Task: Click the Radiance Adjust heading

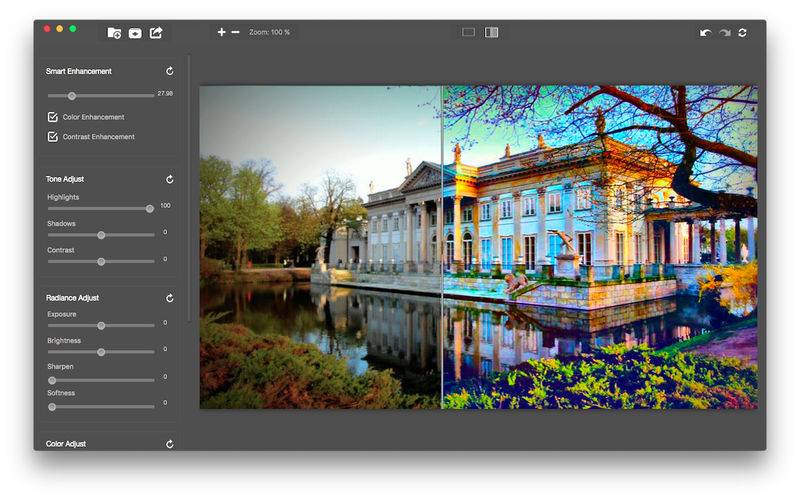Action: (x=72, y=298)
